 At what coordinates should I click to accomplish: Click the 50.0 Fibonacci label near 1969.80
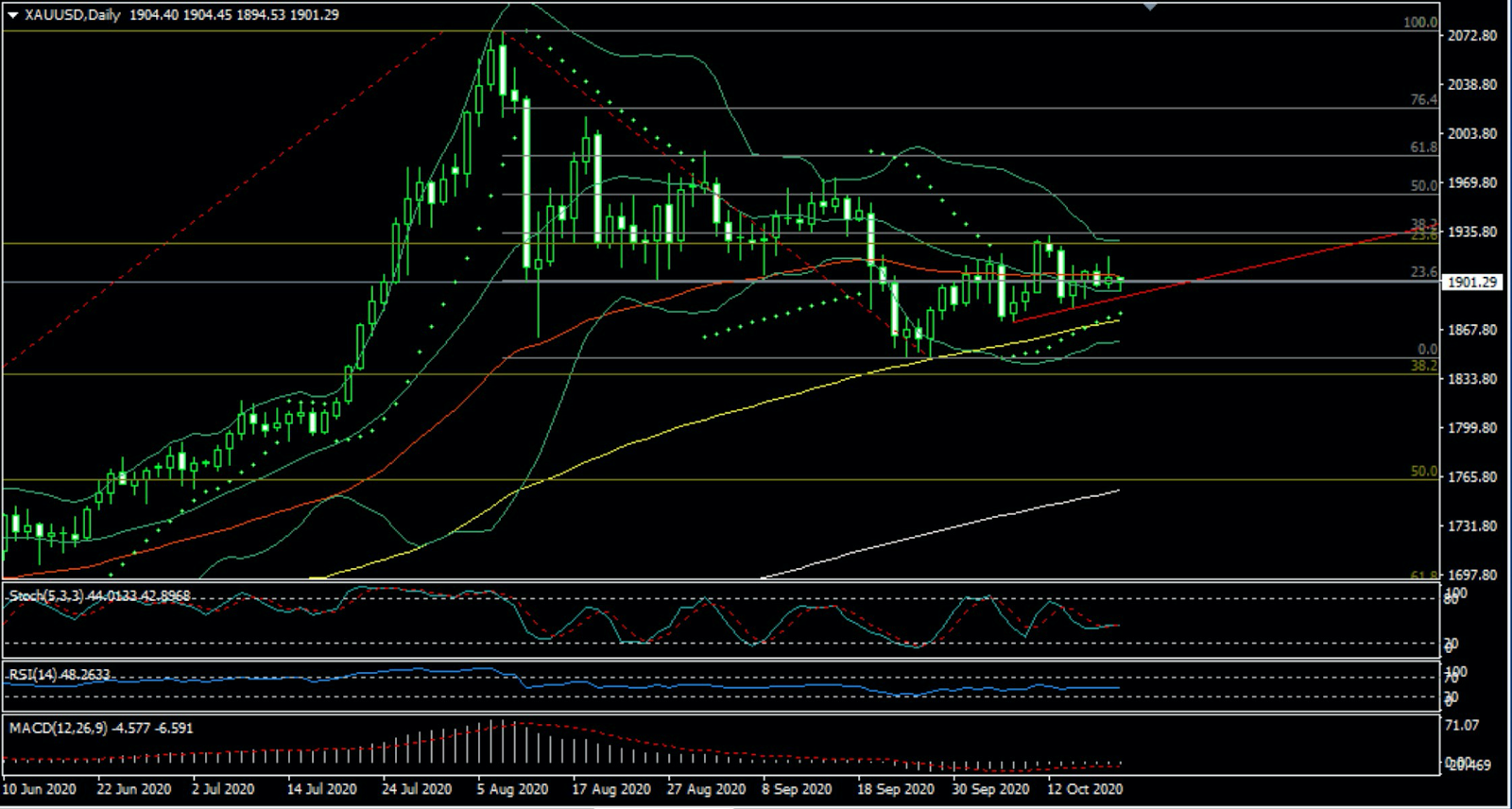[x=1424, y=186]
